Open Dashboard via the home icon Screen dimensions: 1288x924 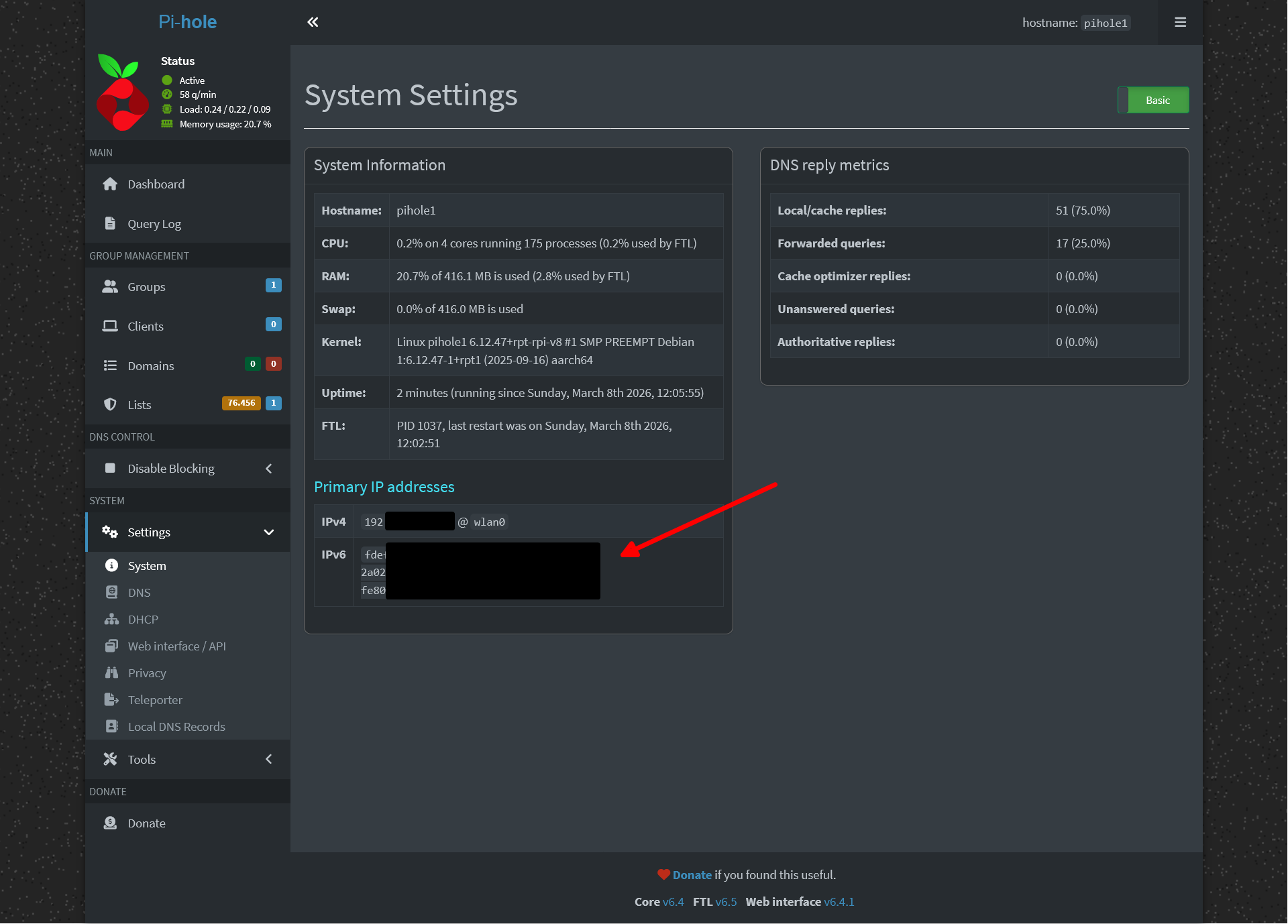[x=110, y=184]
